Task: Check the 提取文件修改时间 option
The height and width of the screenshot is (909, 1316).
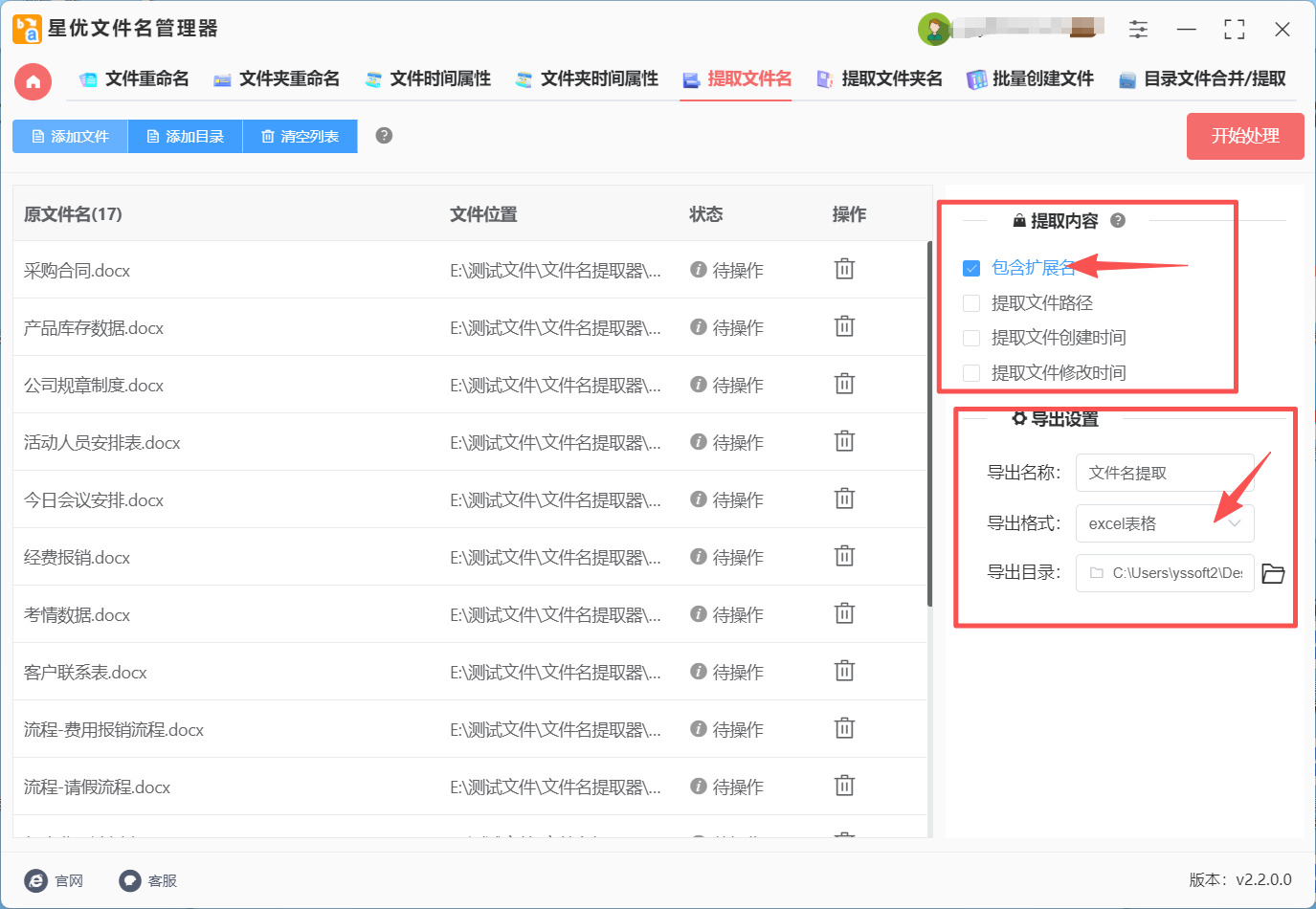Action: 971,373
